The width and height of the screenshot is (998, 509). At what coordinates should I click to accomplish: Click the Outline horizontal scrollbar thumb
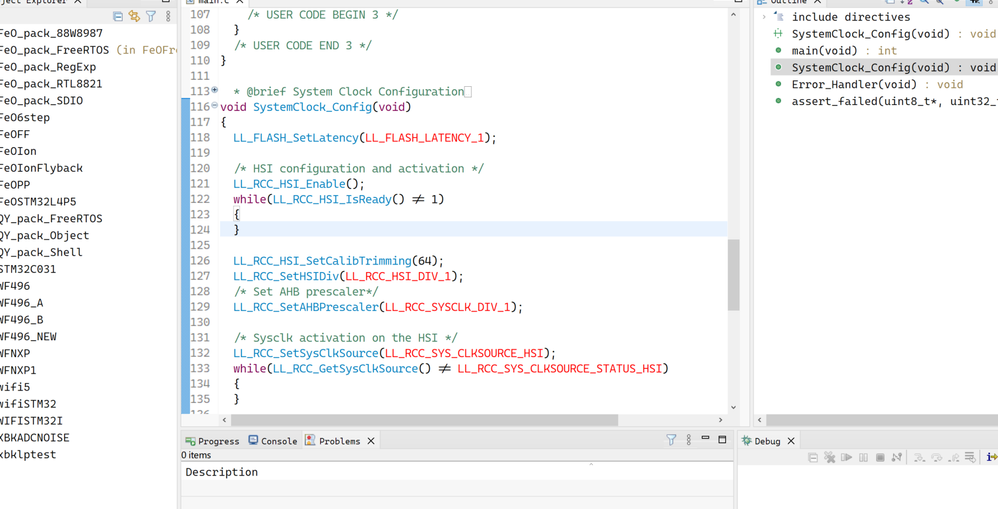click(x=882, y=421)
